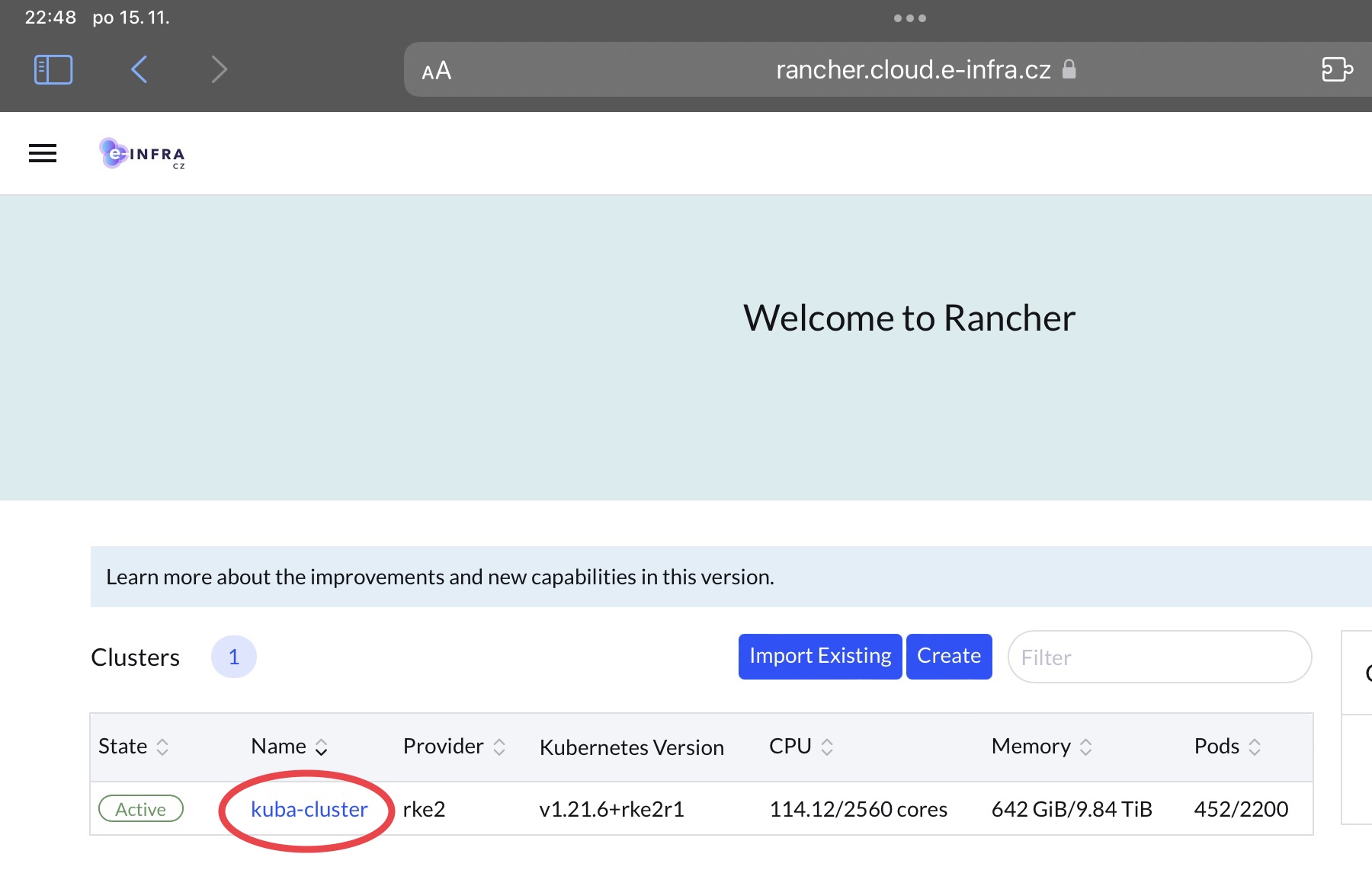The height and width of the screenshot is (870, 1372).
Task: Click the clusters count badge showing 1
Action: 234,657
